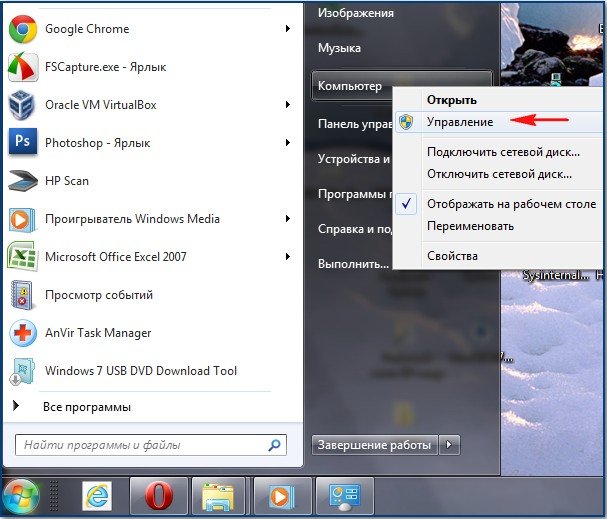Launch FSCapture.exe shortcut
Viewport: 607px width, 519px height.
(x=105, y=67)
